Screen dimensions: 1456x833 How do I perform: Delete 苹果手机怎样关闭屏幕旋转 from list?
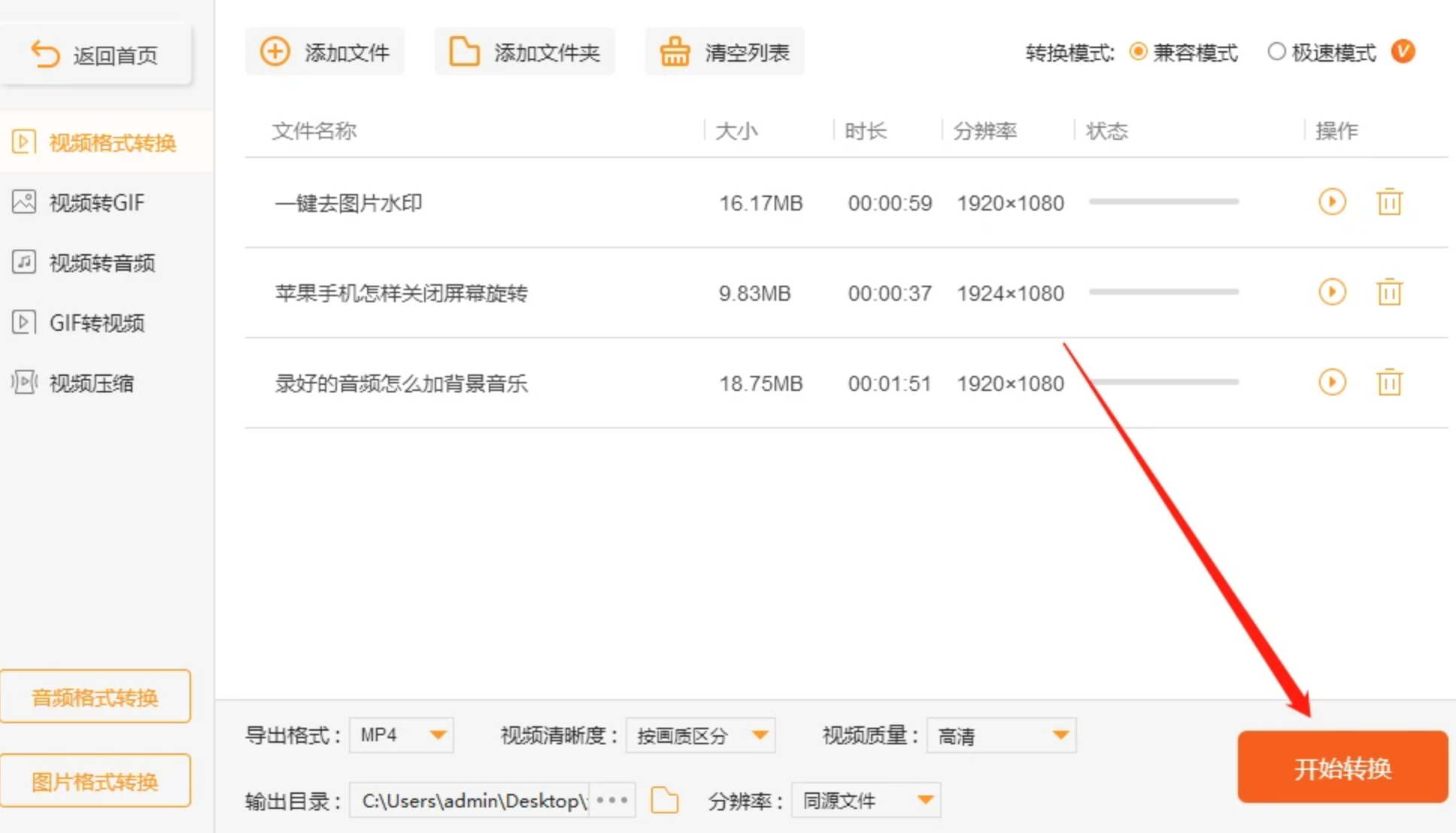coord(1389,292)
